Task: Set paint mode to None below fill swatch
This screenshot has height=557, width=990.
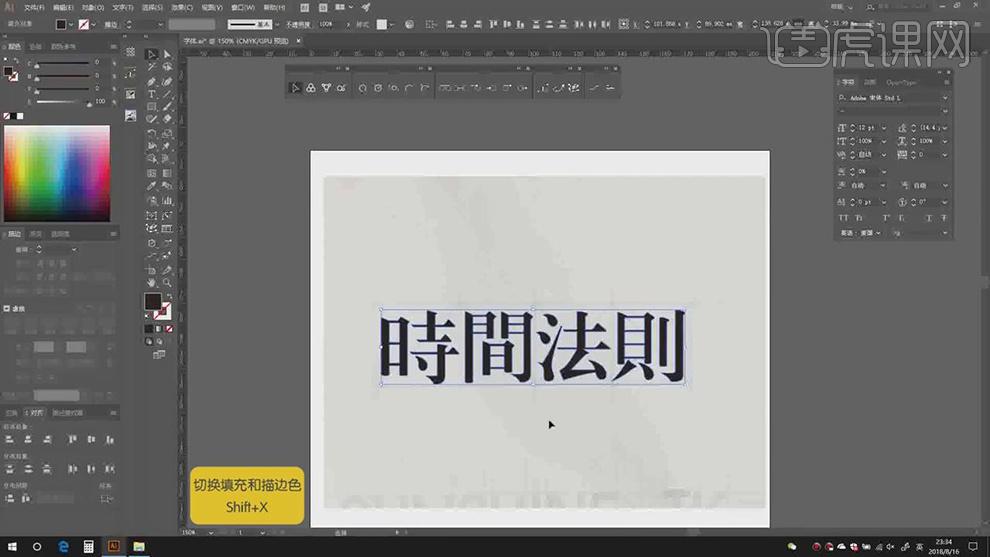Action: (169, 329)
